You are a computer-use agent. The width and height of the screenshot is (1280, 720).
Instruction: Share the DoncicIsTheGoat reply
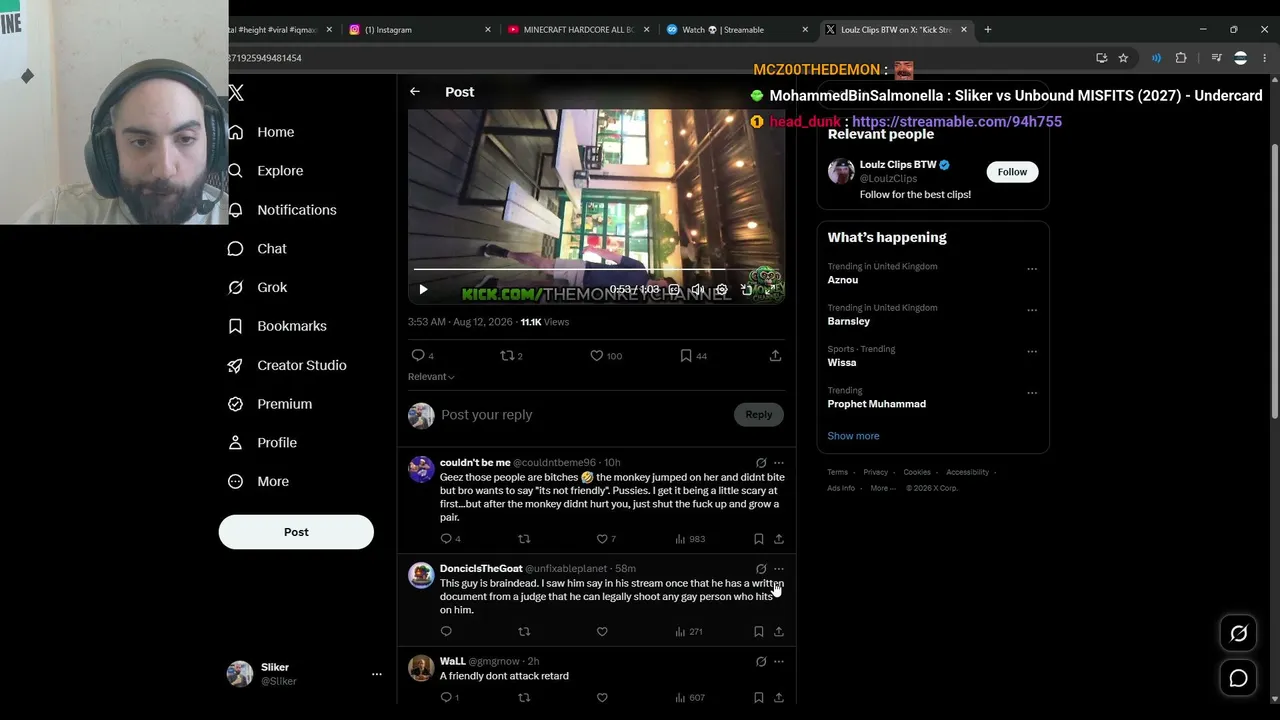pyautogui.click(x=779, y=632)
